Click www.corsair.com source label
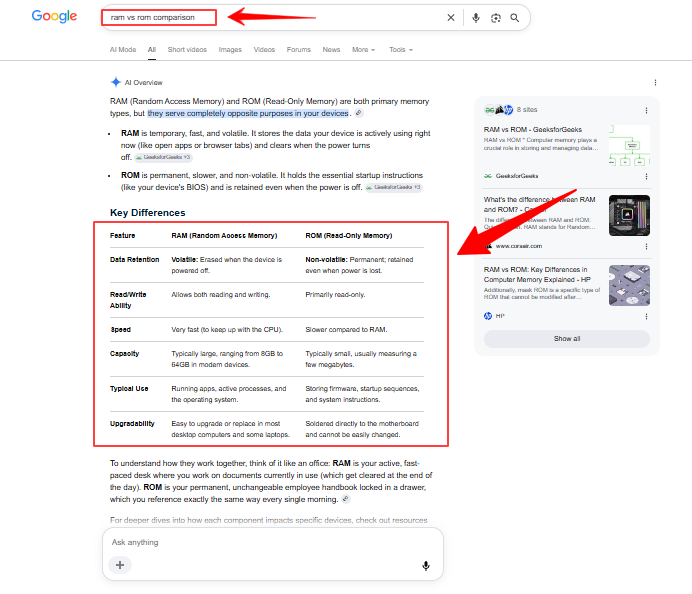The height and width of the screenshot is (594, 692). point(519,246)
